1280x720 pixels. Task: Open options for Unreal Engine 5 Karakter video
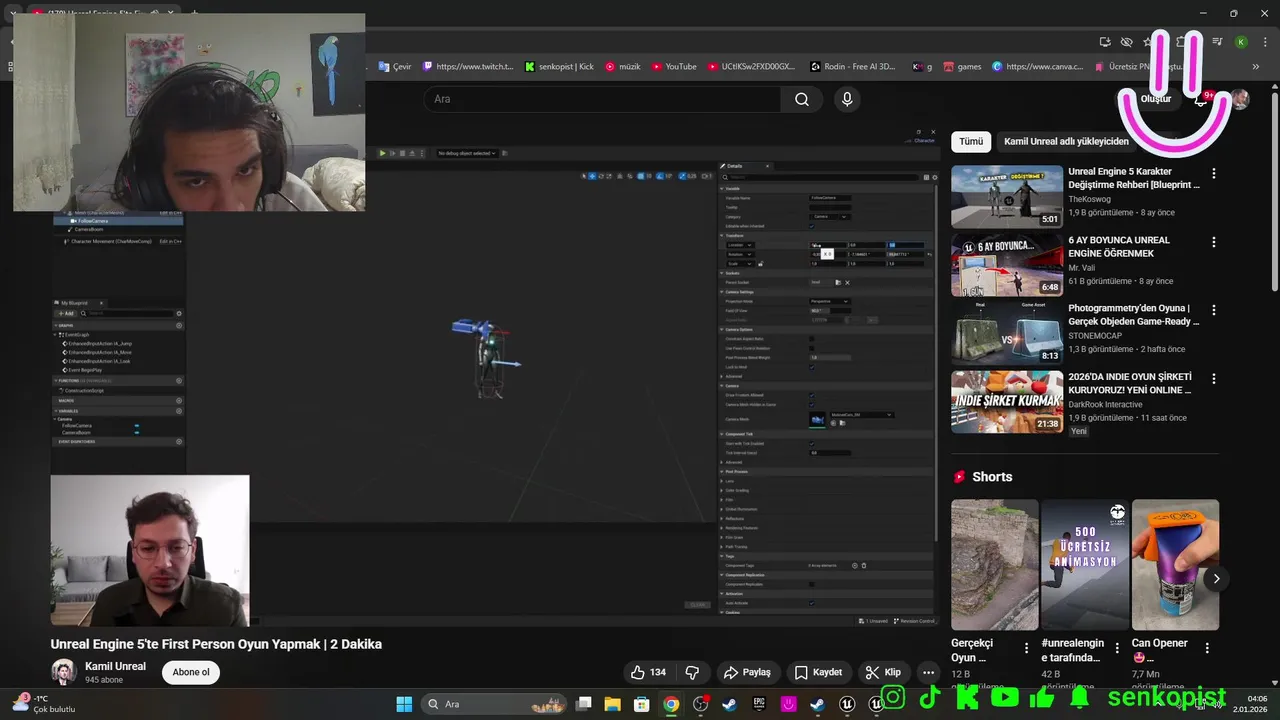click(1214, 173)
